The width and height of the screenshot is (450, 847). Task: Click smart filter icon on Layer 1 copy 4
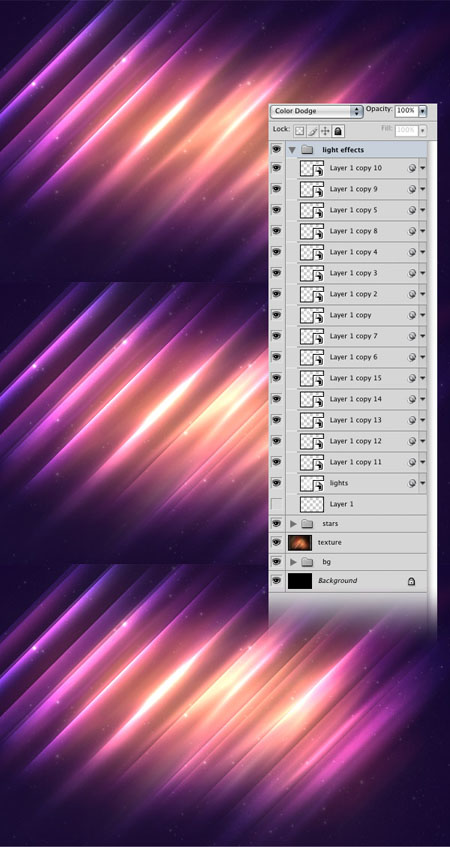pyautogui.click(x=412, y=252)
